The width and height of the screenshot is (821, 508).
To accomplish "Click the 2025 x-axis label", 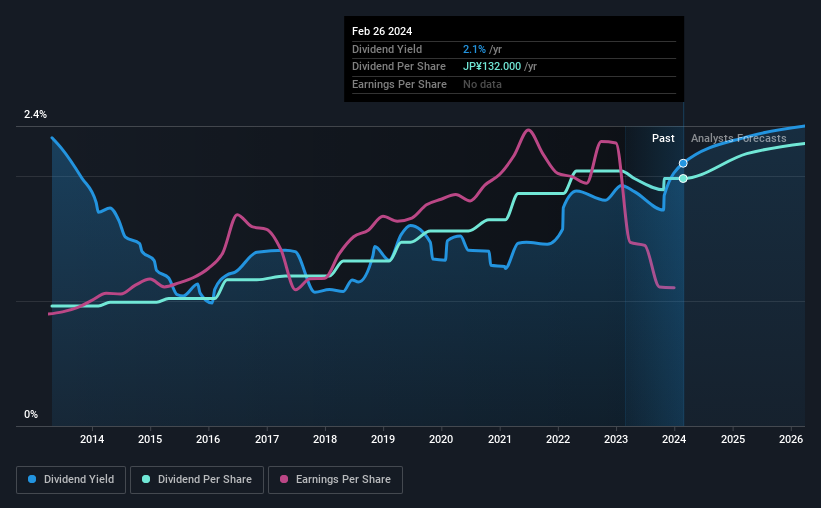I will (733, 439).
